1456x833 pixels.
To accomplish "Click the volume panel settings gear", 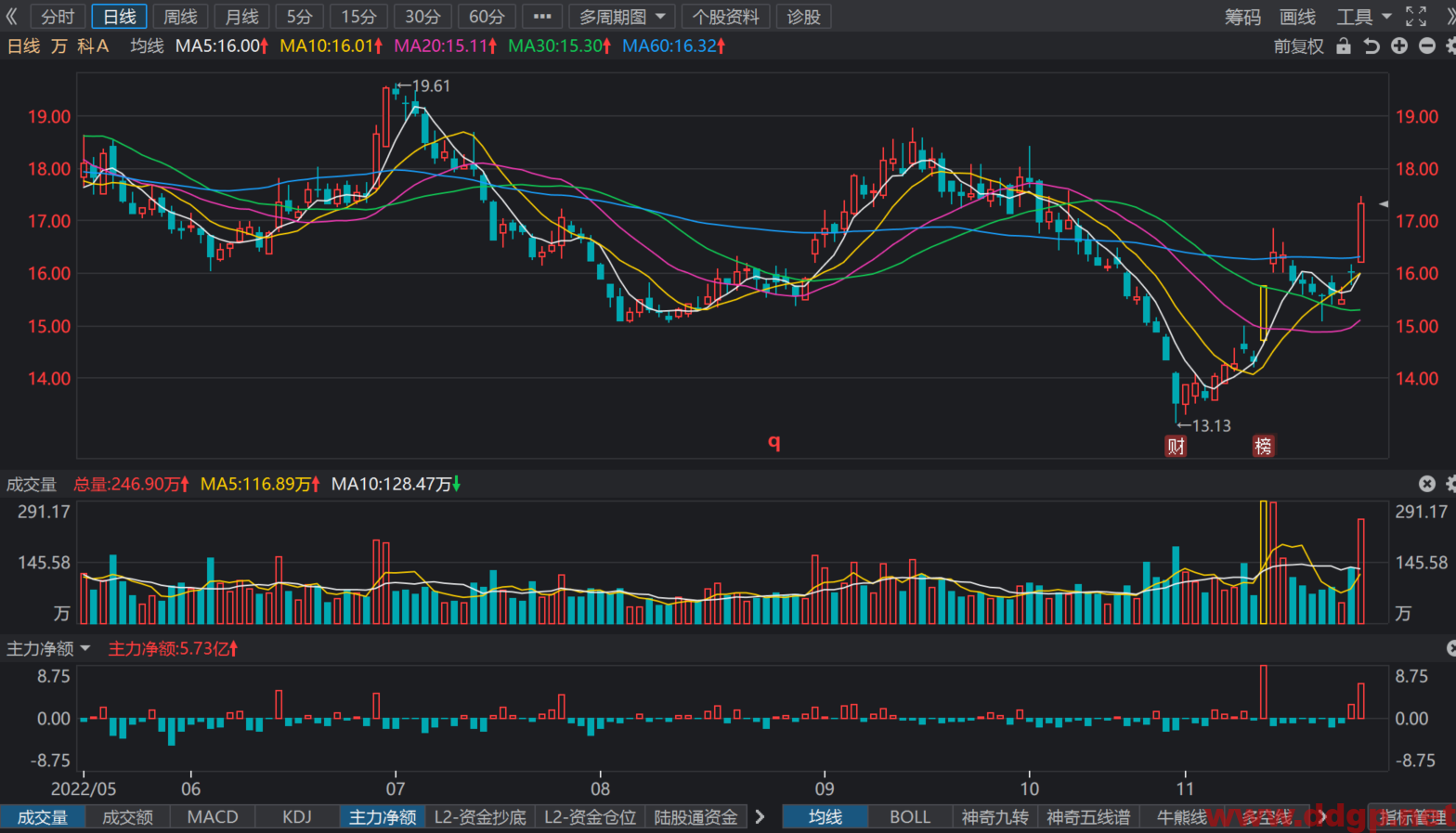I will point(1451,484).
